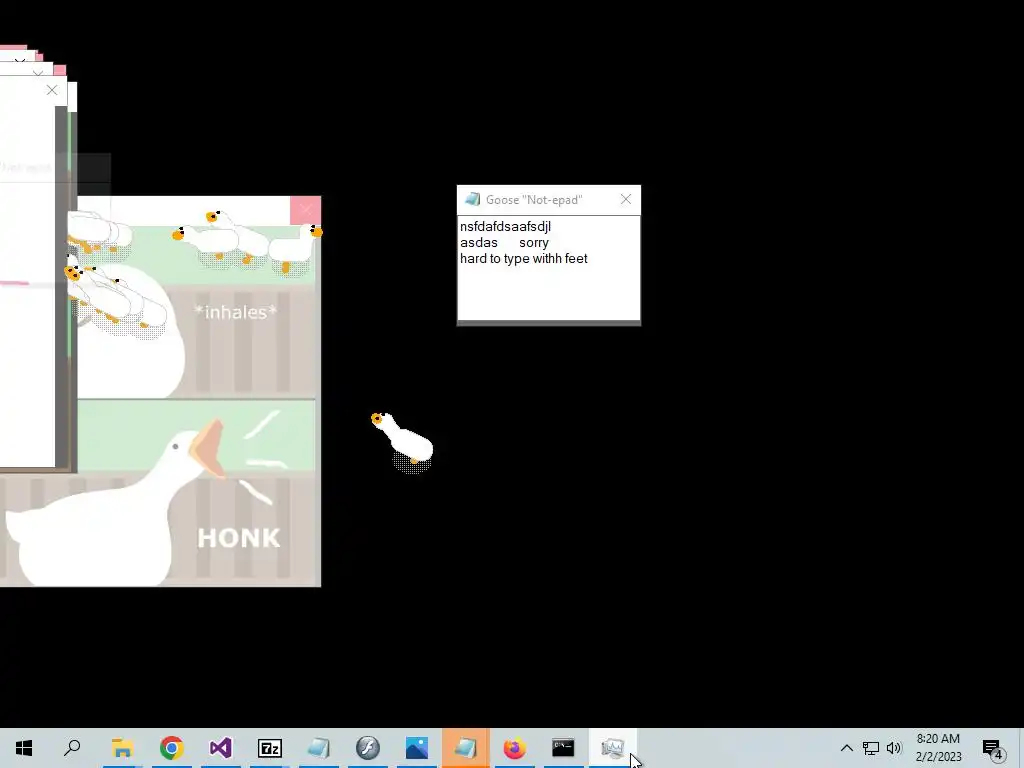The width and height of the screenshot is (1024, 768).
Task: Click the "HONK" text in meme image
Action: [x=239, y=538]
